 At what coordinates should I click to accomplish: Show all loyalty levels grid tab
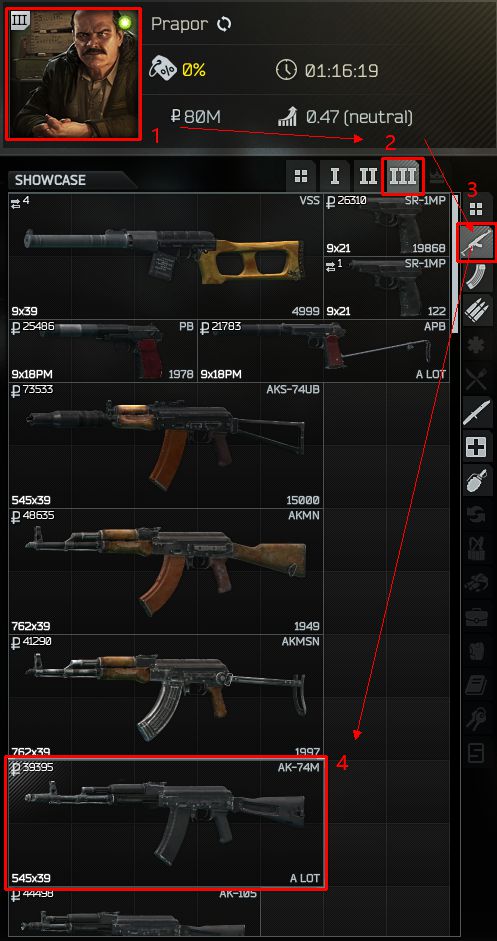(301, 176)
